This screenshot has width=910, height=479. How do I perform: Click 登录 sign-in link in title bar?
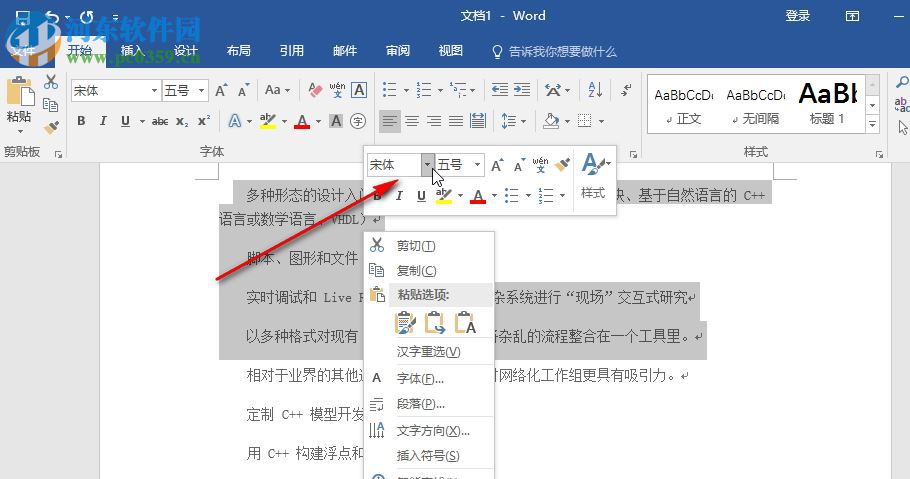797,16
